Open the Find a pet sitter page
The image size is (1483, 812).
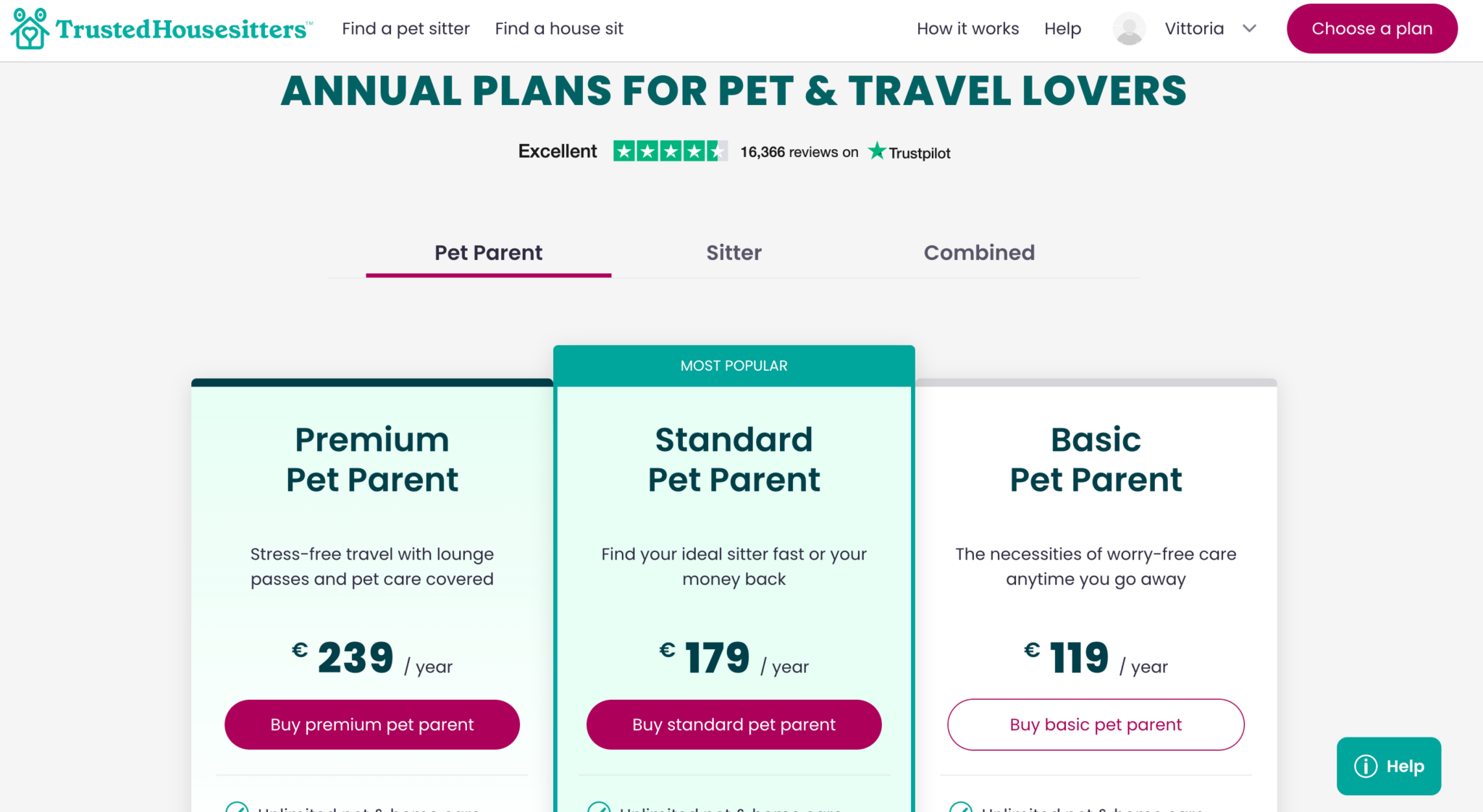[x=406, y=28]
